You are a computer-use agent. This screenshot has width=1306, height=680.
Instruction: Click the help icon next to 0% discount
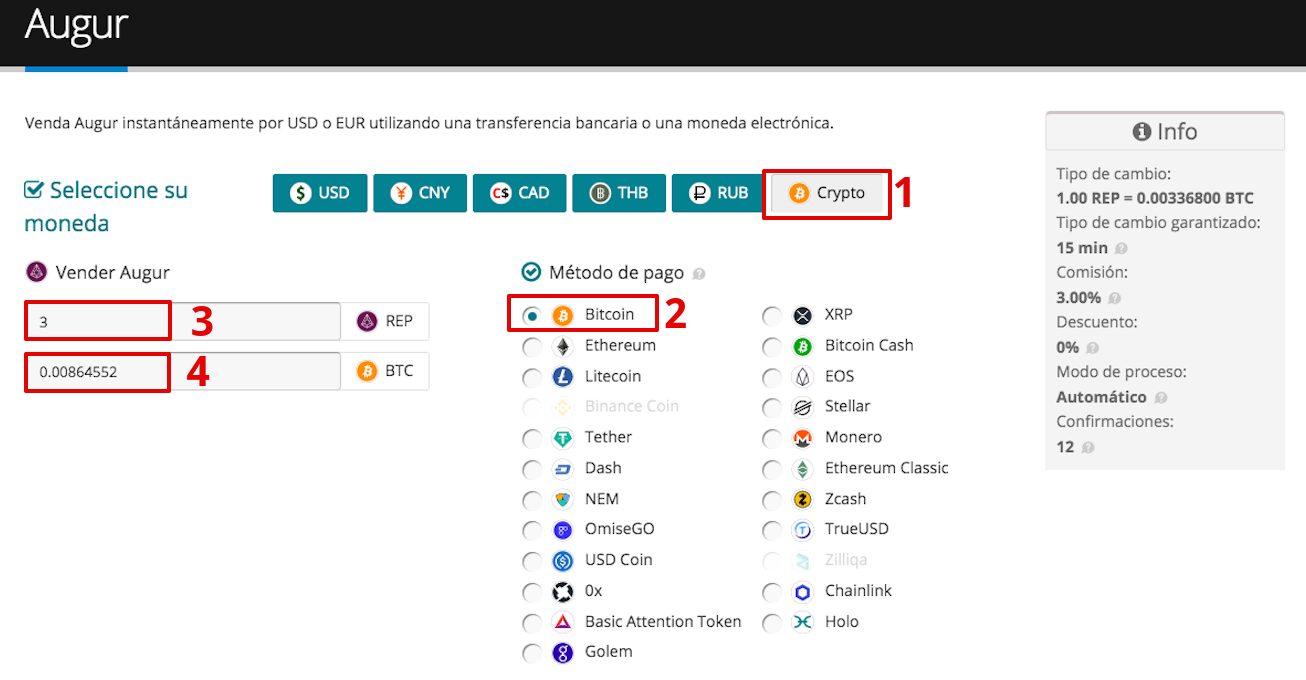pyautogui.click(x=1092, y=348)
